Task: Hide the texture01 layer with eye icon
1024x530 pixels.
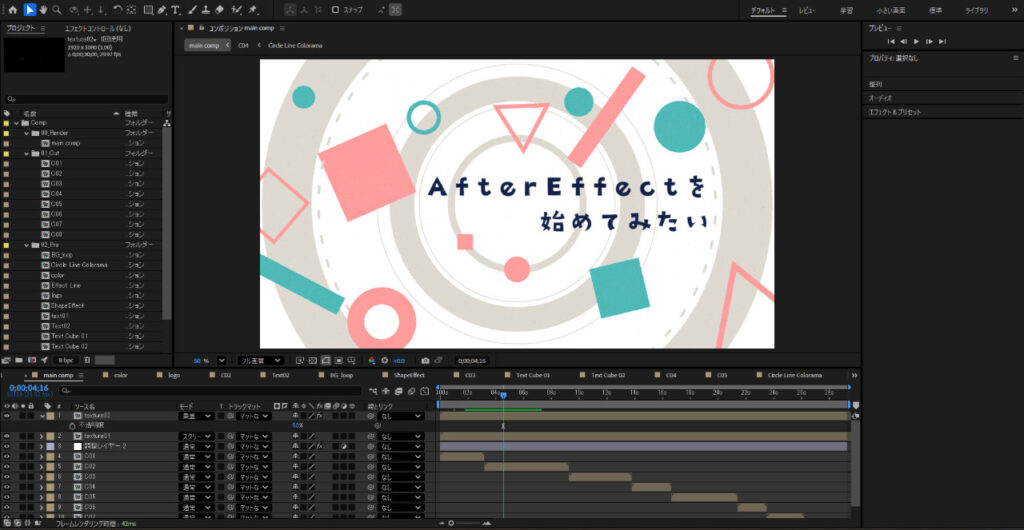Action: tap(7, 436)
